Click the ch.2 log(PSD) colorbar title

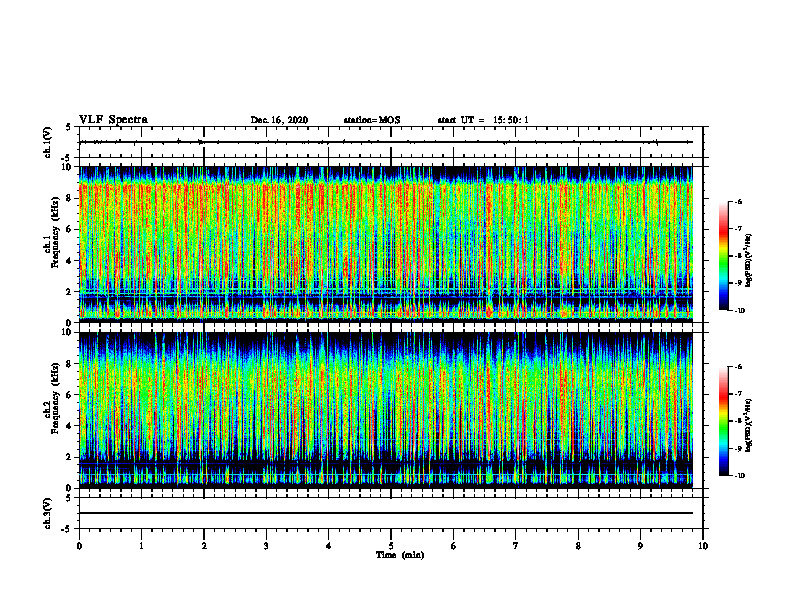click(x=749, y=425)
